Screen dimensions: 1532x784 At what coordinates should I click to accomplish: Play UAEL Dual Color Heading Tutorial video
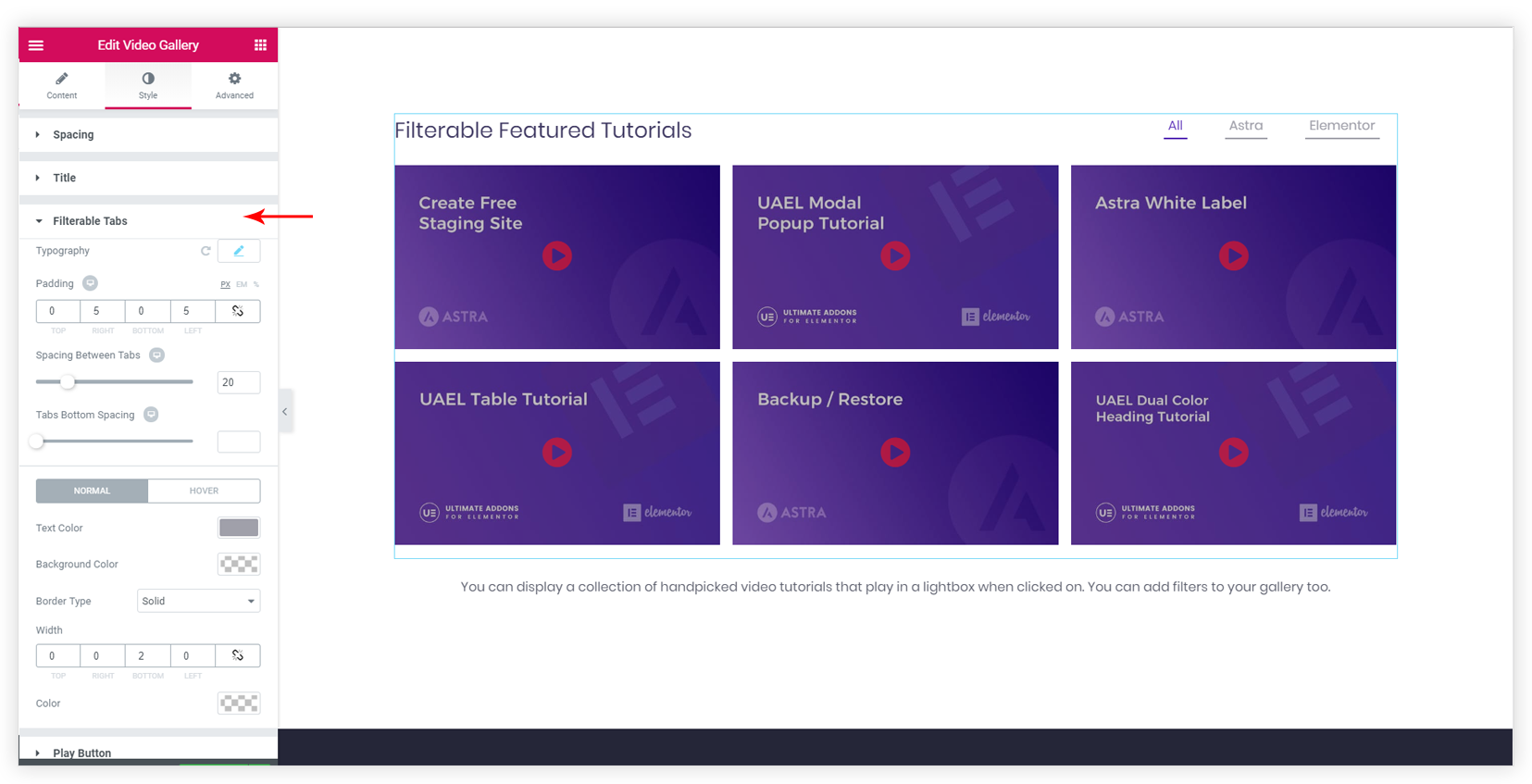(x=1234, y=452)
